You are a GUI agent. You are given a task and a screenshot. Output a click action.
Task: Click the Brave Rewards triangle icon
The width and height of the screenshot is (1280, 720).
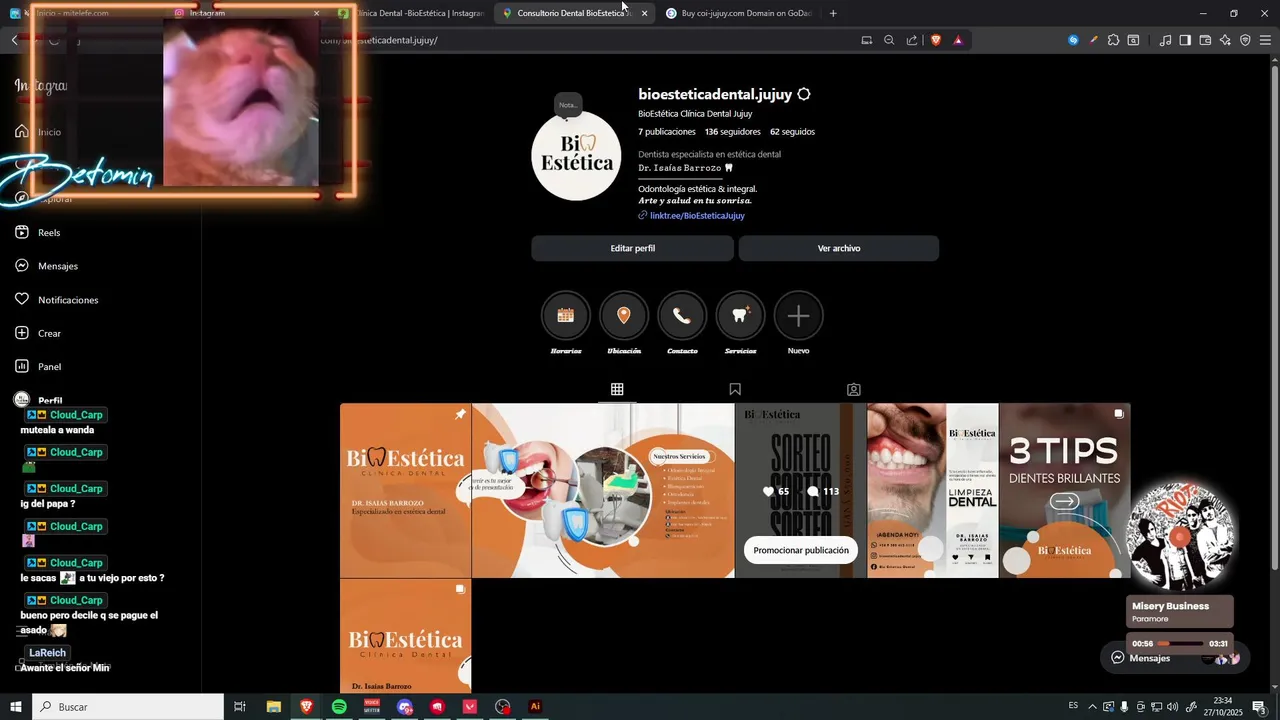tap(958, 40)
